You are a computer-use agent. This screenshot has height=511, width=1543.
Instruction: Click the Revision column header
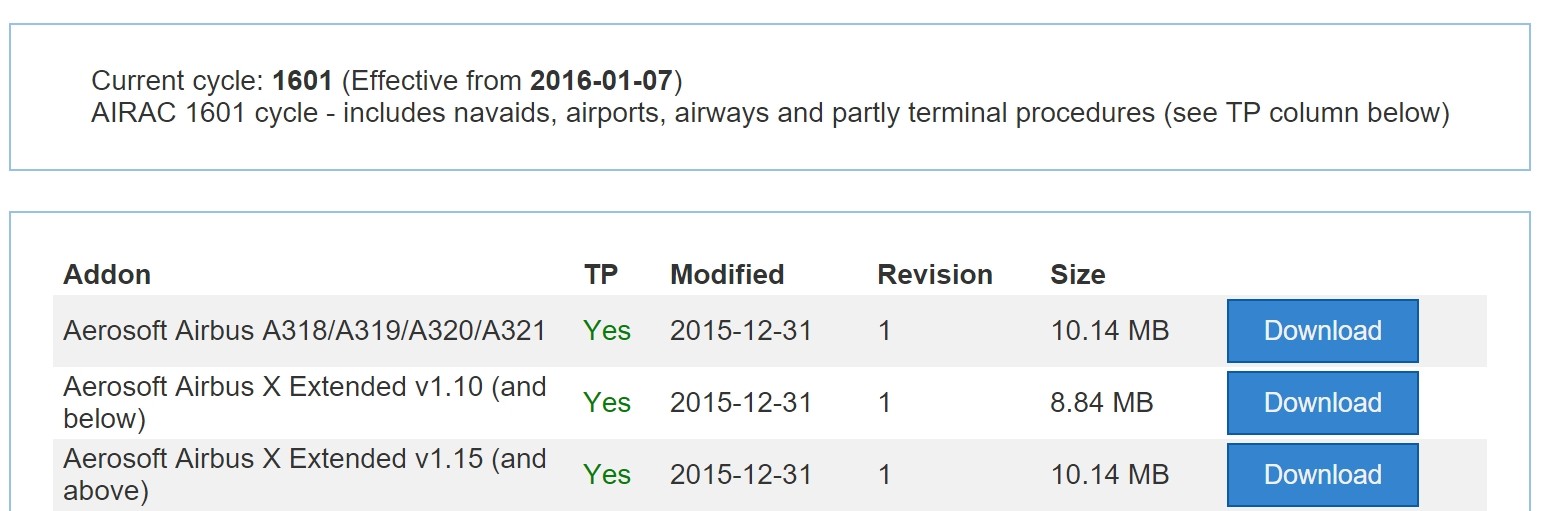tap(935, 275)
